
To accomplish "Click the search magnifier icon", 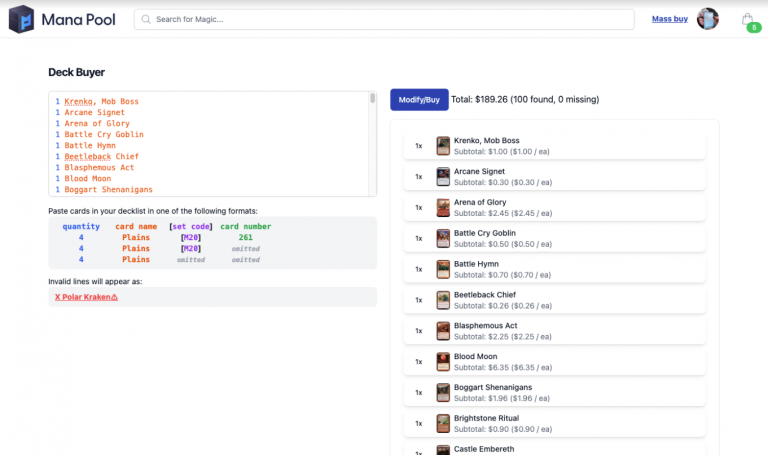I will 146,19.
